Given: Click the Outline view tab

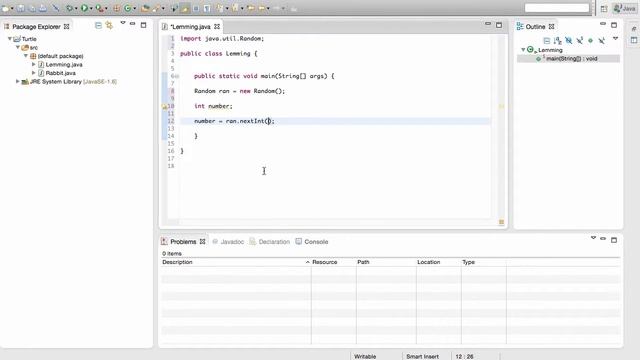Looking at the screenshot, I should [x=535, y=27].
